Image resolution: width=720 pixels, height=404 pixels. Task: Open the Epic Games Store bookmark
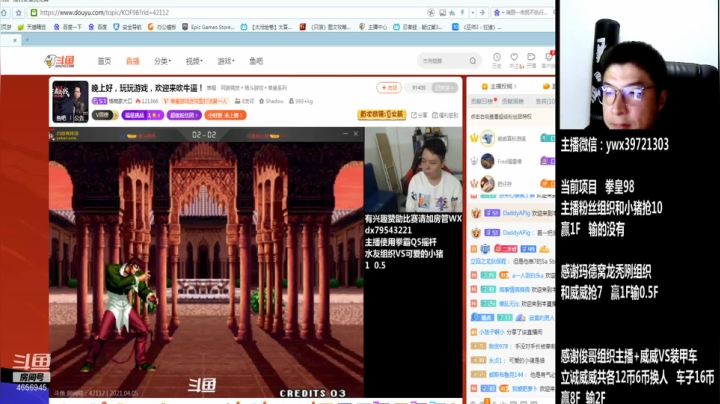click(208, 27)
